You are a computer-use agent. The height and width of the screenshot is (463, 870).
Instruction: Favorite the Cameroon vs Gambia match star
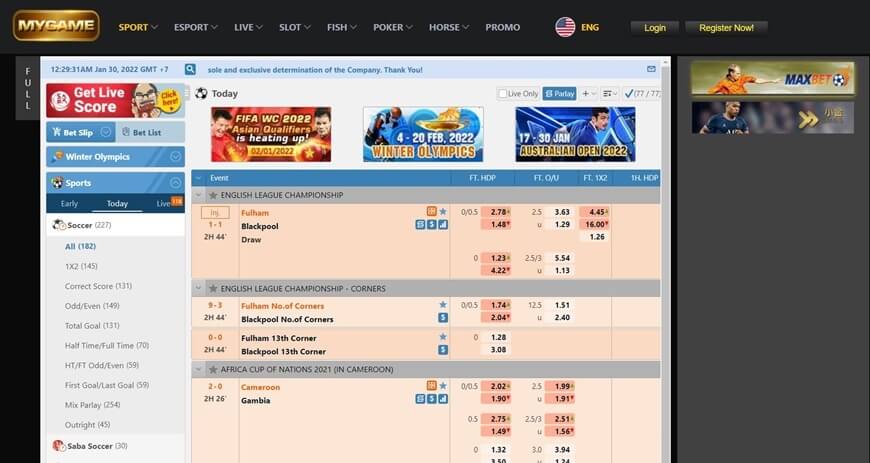pos(443,386)
